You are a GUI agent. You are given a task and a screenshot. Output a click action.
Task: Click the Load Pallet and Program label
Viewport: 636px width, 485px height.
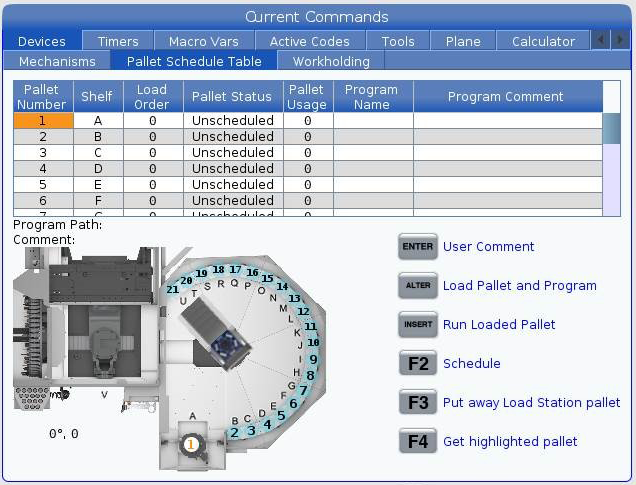pos(519,285)
